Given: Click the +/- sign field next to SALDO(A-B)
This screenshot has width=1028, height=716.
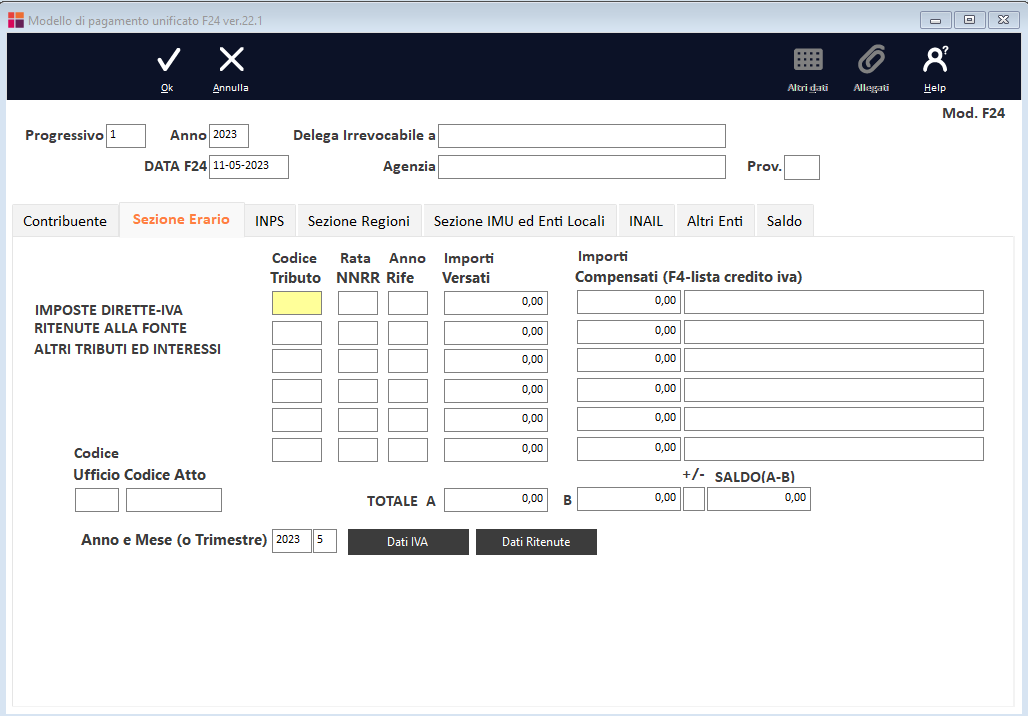Looking at the screenshot, I should tap(693, 498).
